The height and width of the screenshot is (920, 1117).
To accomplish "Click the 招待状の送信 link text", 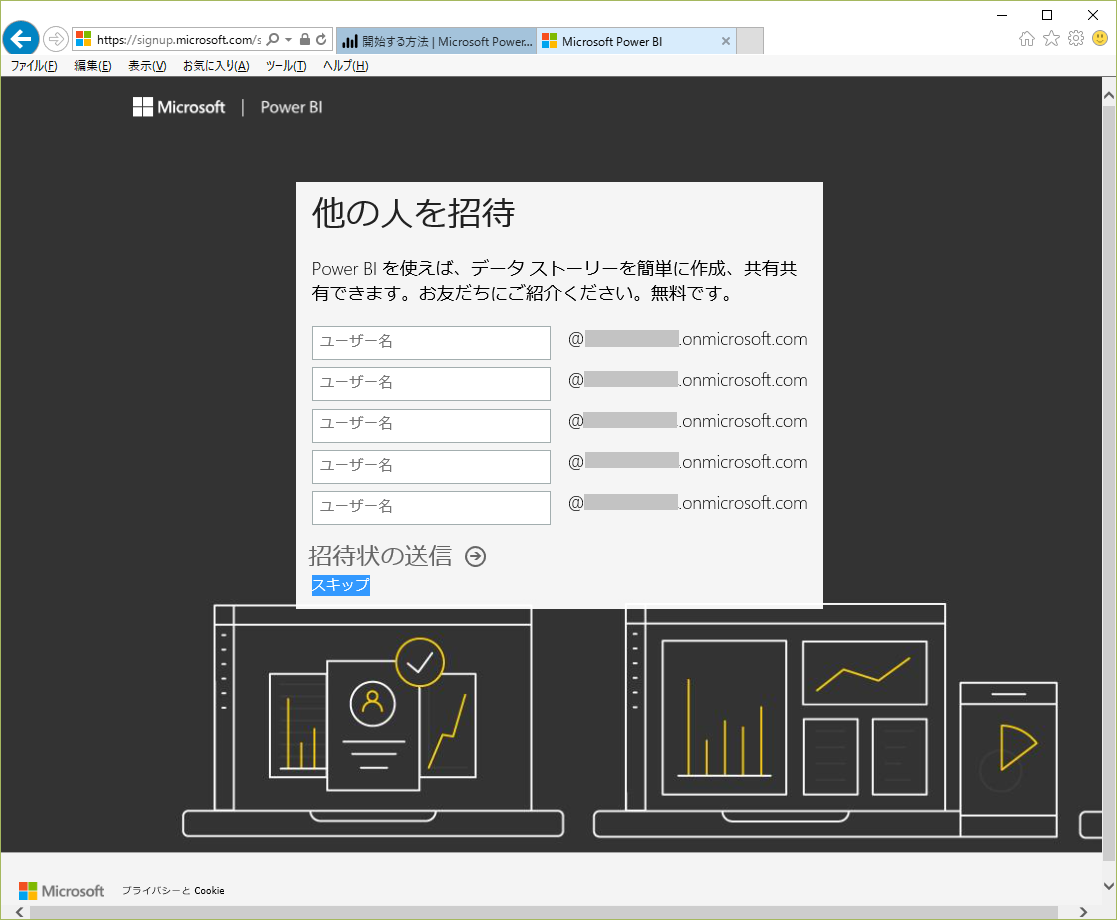I will 380,556.
